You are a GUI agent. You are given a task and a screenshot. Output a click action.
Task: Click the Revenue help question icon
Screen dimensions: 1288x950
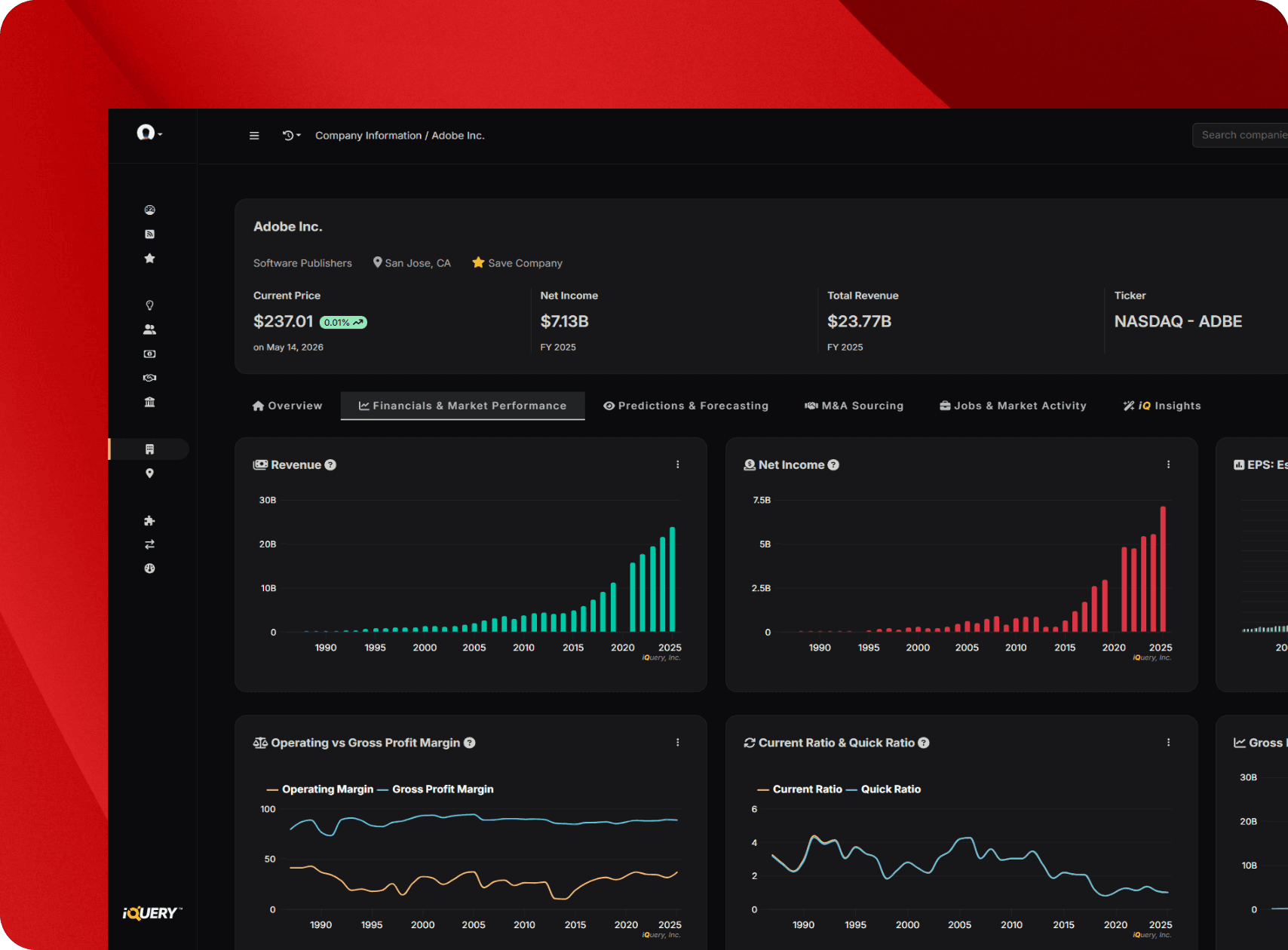click(x=330, y=465)
